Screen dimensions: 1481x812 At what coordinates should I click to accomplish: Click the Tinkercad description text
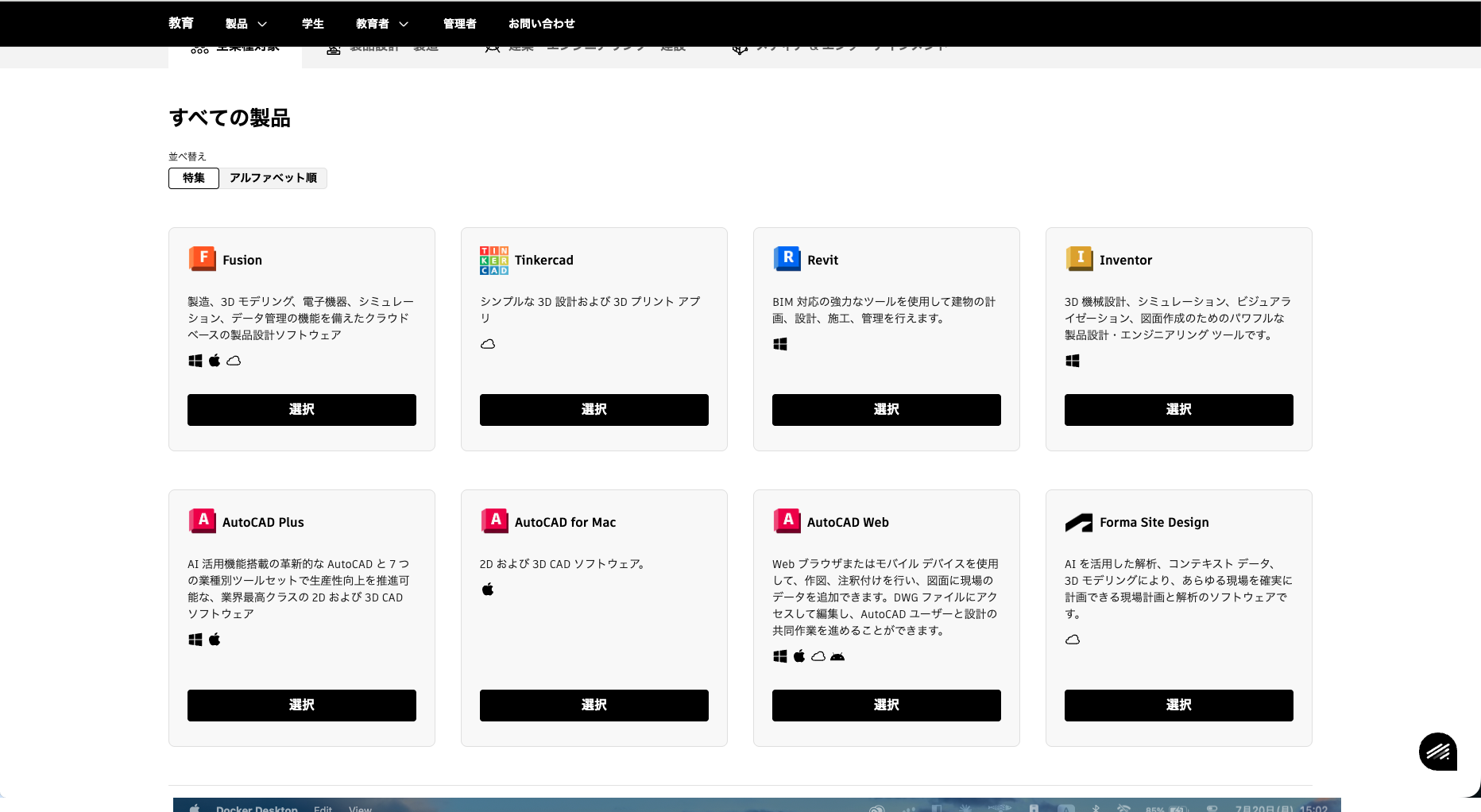coord(590,310)
